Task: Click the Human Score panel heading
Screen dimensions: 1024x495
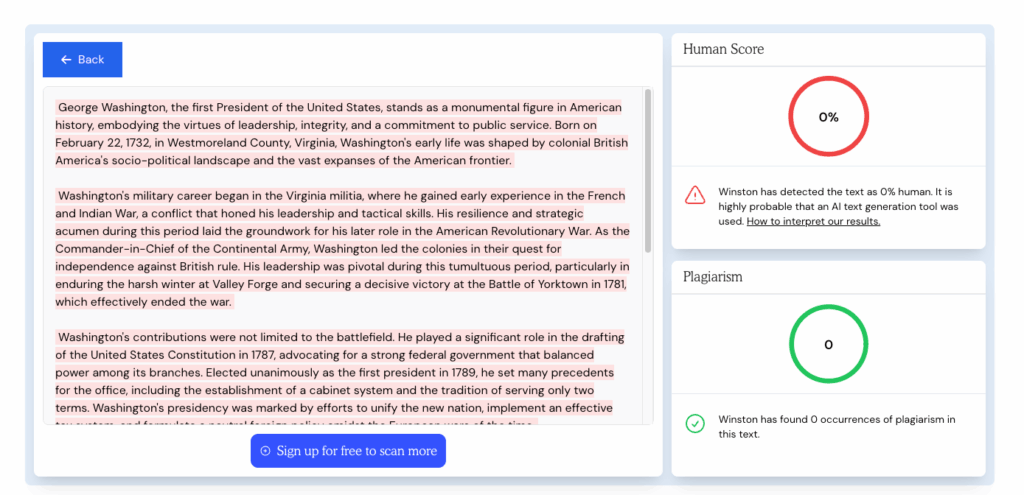Action: pyautogui.click(x=723, y=49)
